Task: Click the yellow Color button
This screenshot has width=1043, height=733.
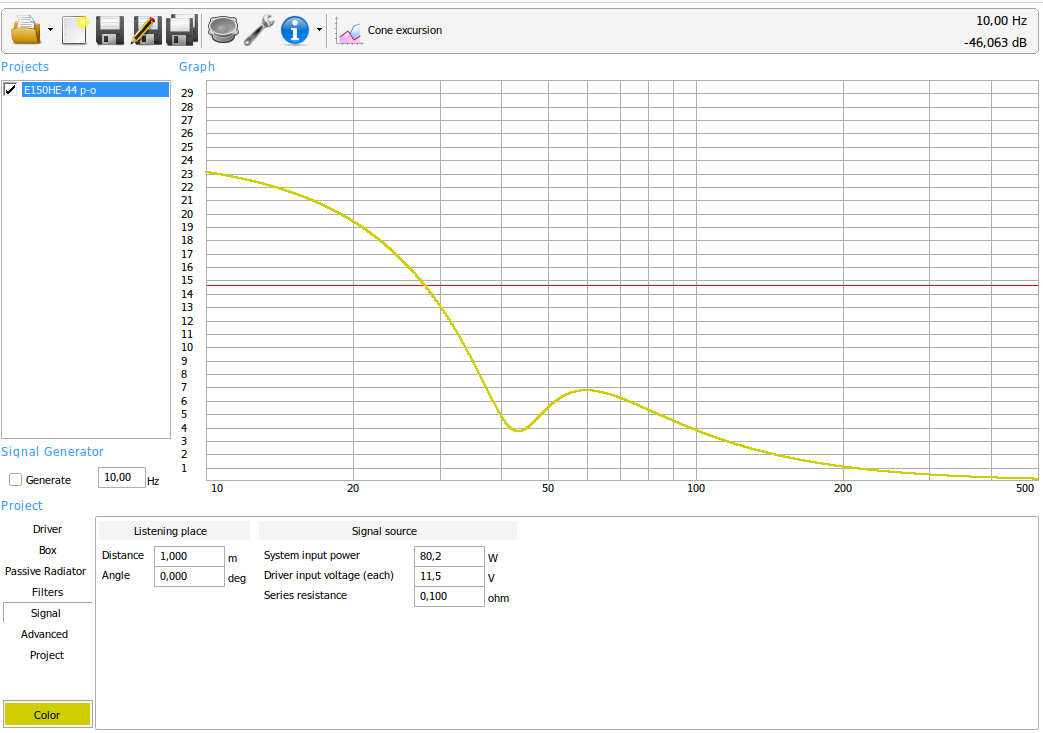Action: tap(47, 714)
